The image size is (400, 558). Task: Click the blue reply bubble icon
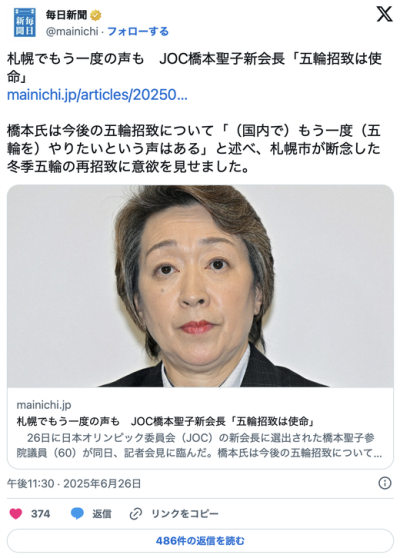coord(77,514)
